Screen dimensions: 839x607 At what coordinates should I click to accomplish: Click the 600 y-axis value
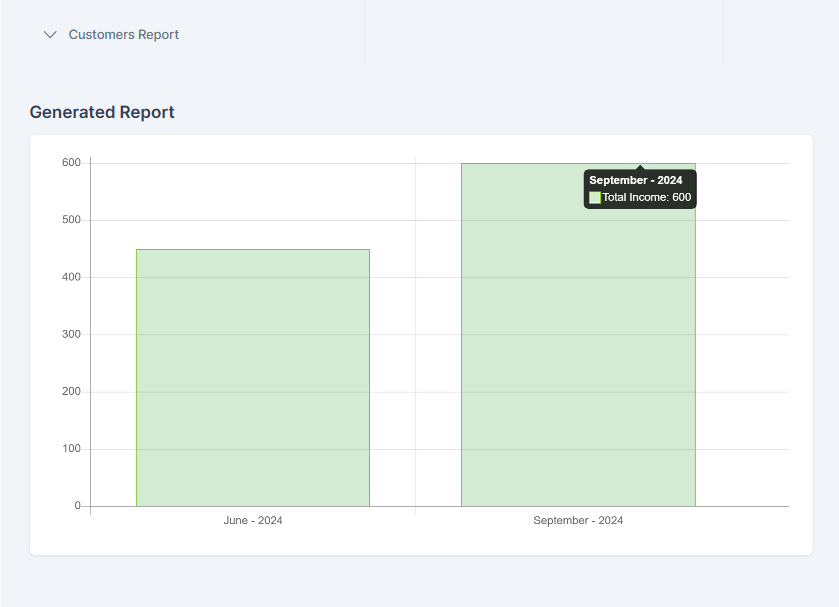click(70, 162)
